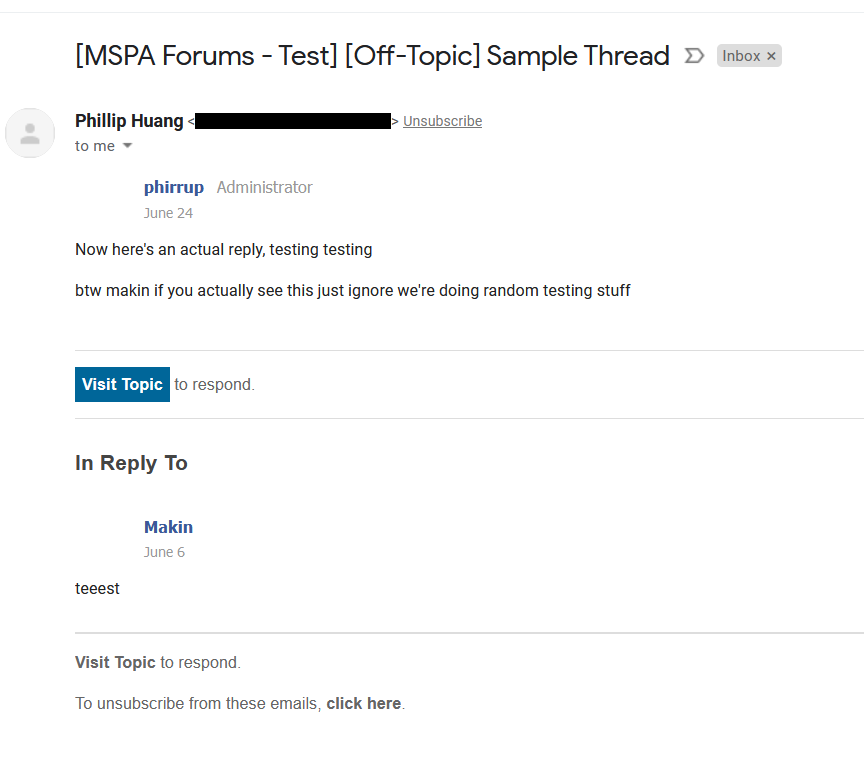
Task: Click the 'teeest' quoted reply text
Action: pos(97,588)
